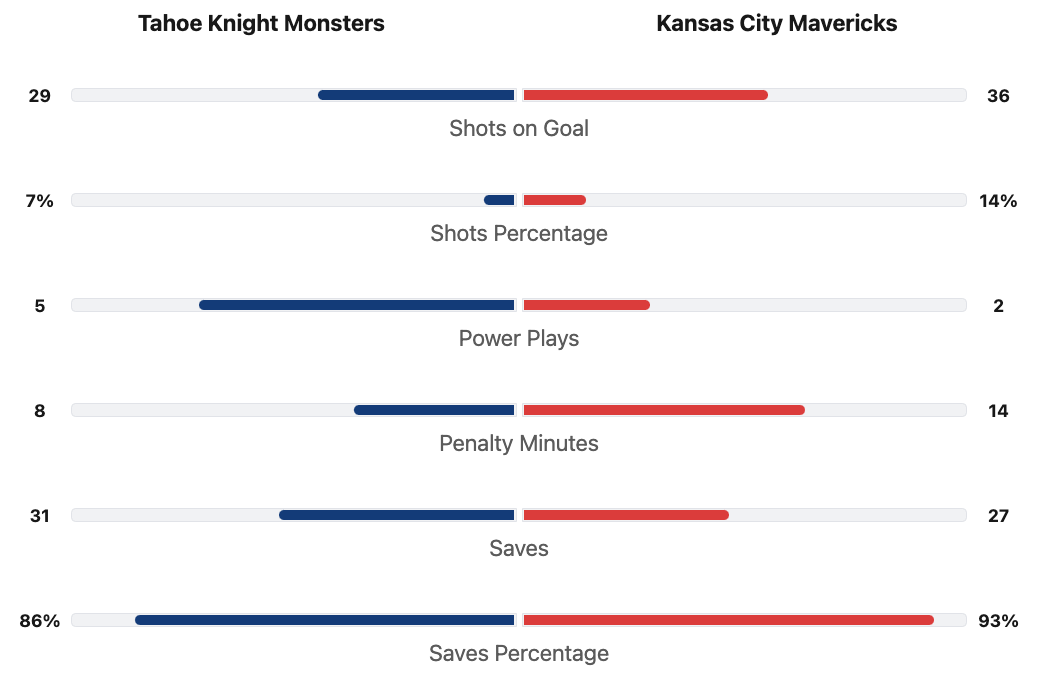Click the blue Penalty Minutes bar
The width and height of the screenshot is (1037, 685).
click(434, 410)
